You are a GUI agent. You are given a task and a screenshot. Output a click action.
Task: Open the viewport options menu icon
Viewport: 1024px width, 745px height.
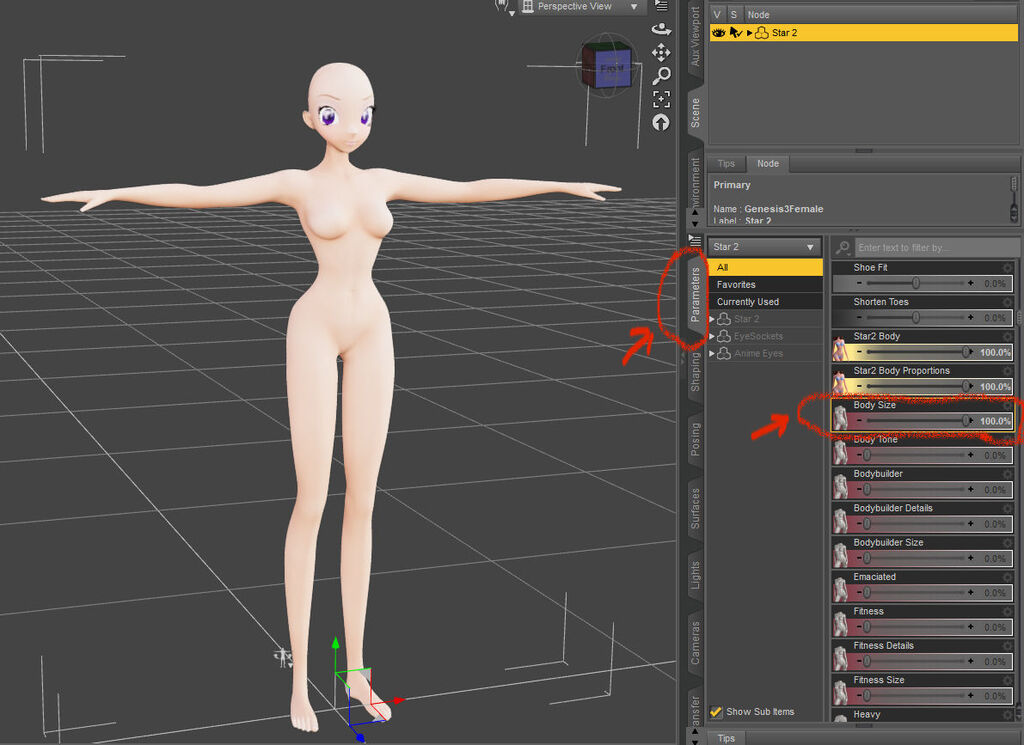click(x=661, y=6)
